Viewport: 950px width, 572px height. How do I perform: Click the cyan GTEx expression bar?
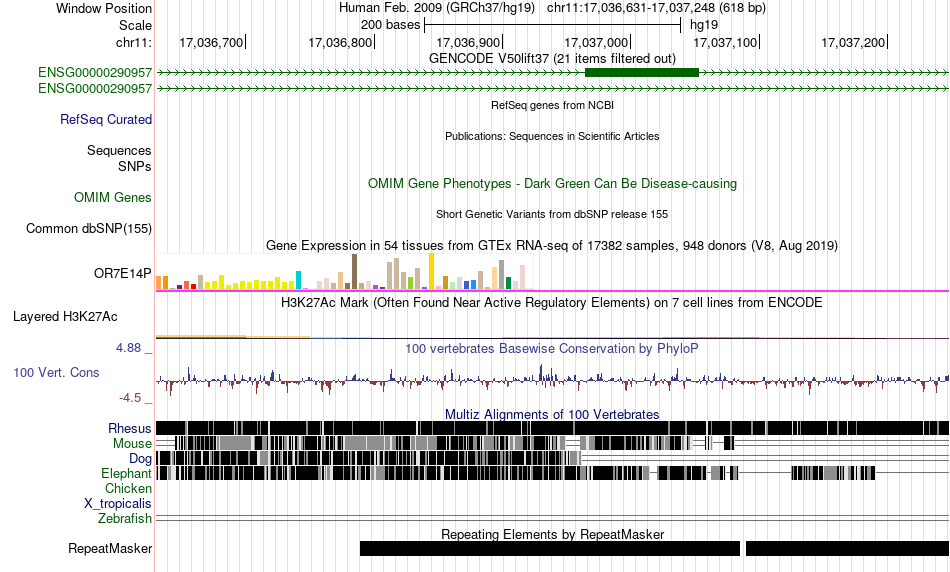[x=298, y=280]
